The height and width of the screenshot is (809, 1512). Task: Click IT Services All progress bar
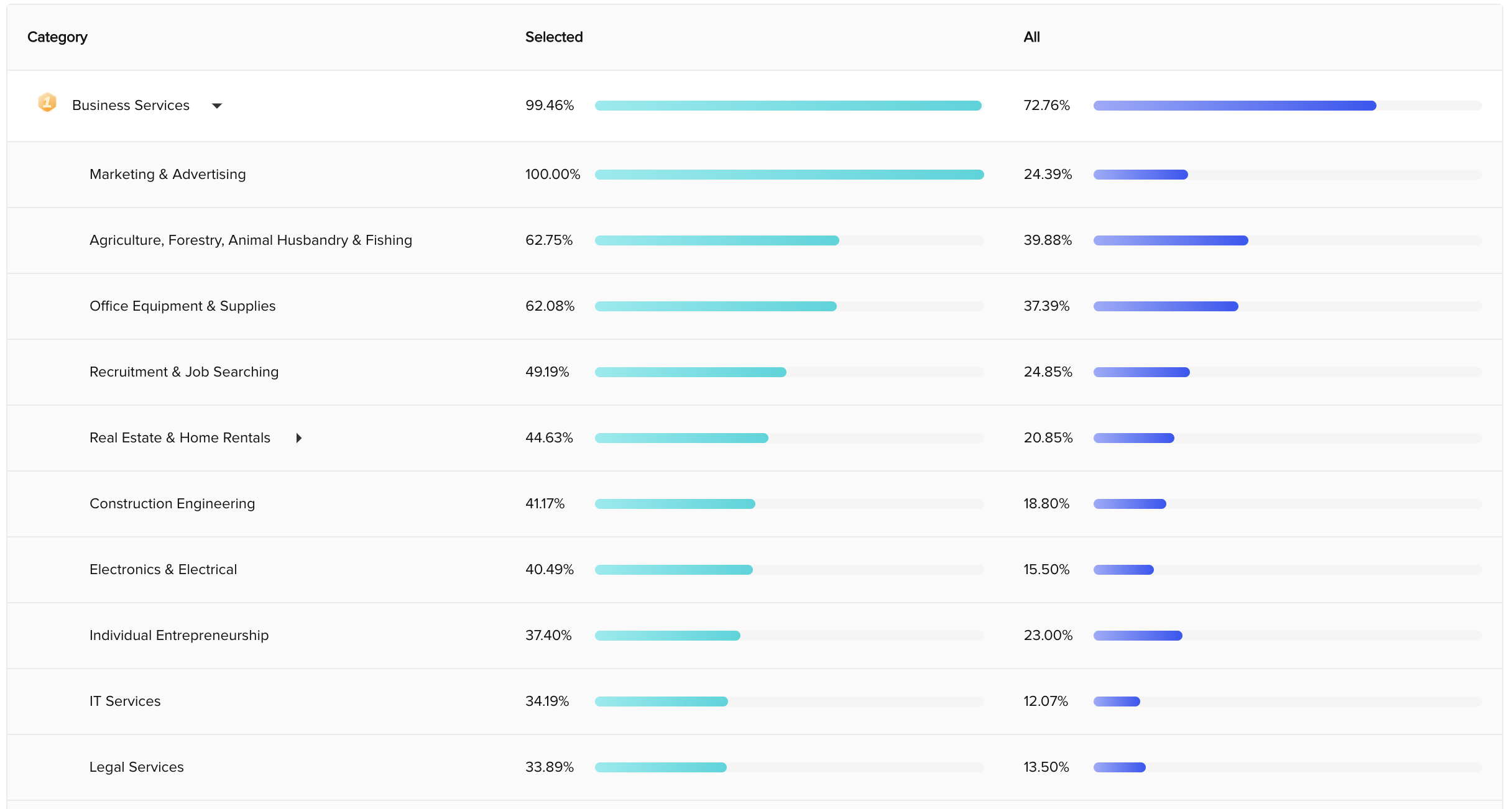[1288, 702]
